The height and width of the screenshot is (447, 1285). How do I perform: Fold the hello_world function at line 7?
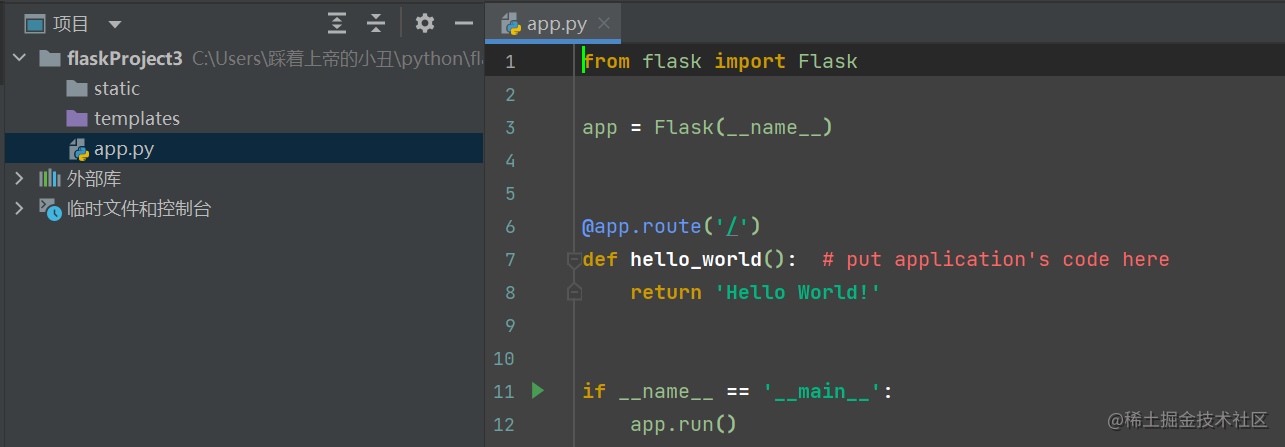(x=574, y=260)
